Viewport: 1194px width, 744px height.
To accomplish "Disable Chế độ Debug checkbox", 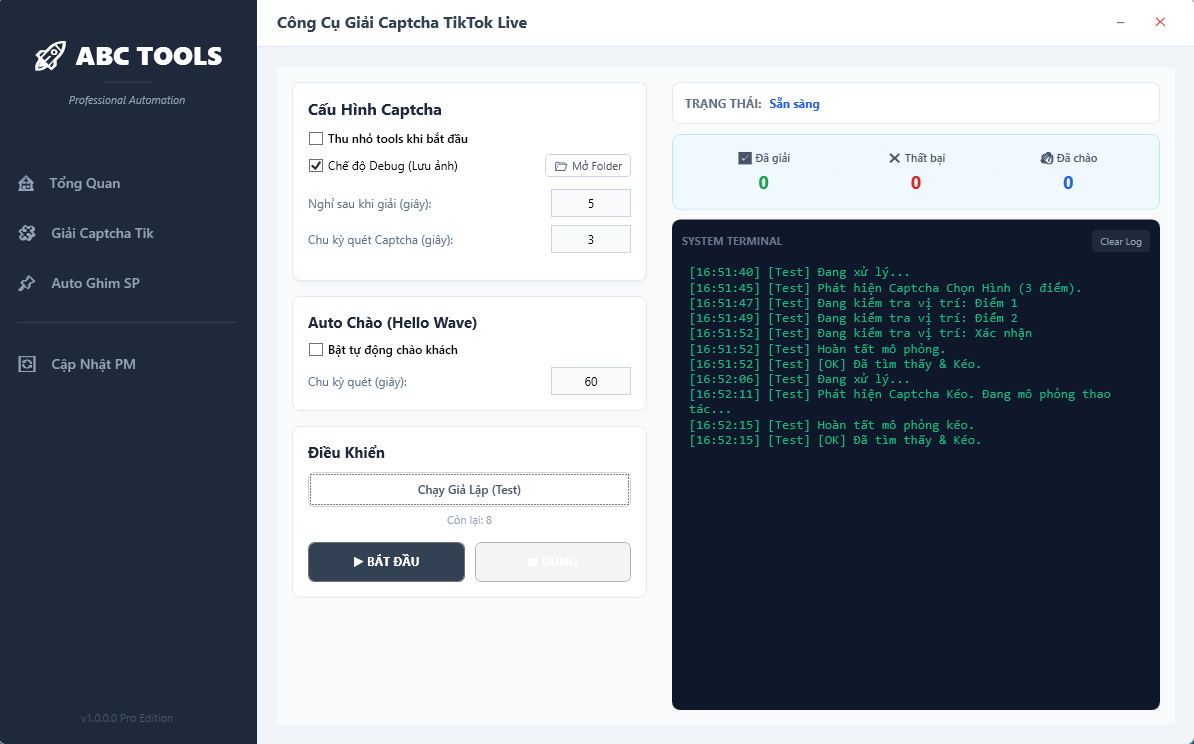I will click(x=316, y=166).
